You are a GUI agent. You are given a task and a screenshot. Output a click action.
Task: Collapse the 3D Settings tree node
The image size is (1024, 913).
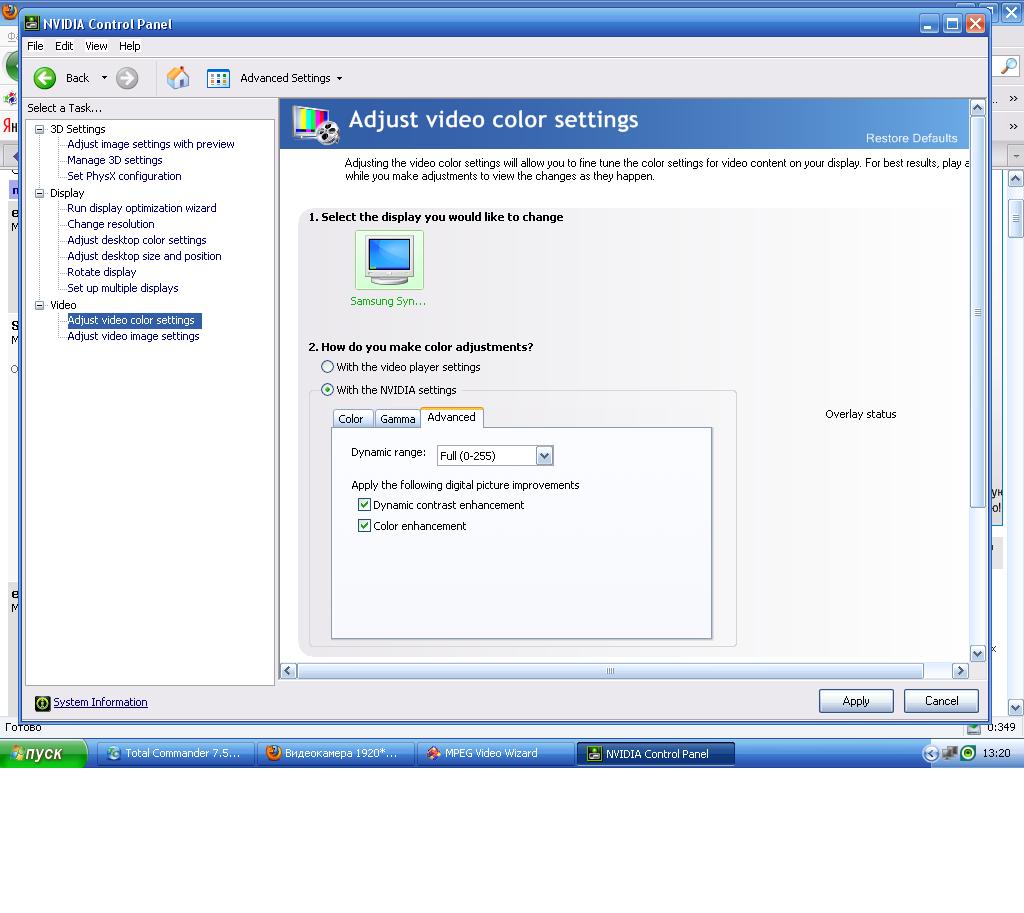(40, 129)
